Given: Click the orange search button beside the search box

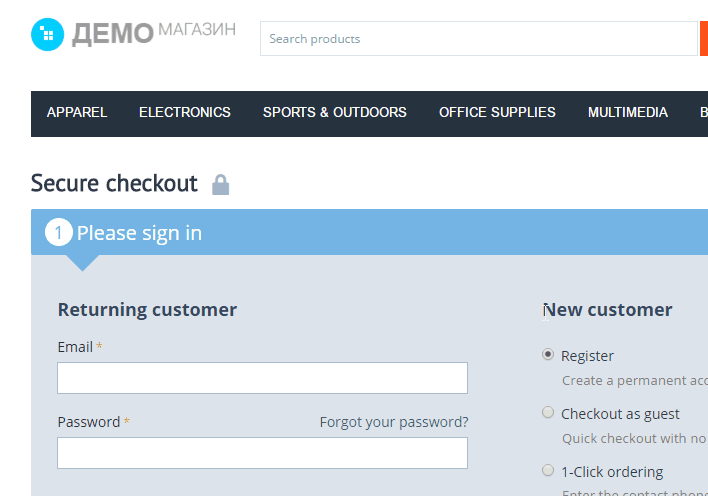Looking at the screenshot, I should [x=703, y=38].
